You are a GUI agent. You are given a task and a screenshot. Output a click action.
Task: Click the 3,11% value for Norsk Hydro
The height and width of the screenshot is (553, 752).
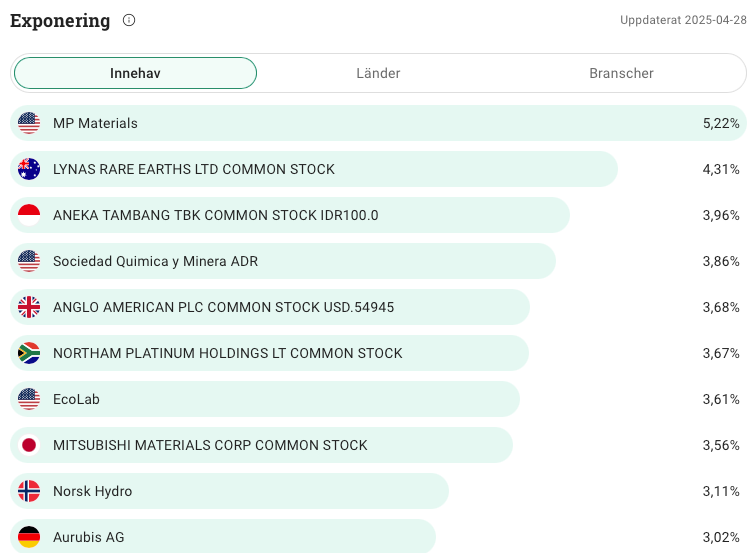[x=721, y=492]
